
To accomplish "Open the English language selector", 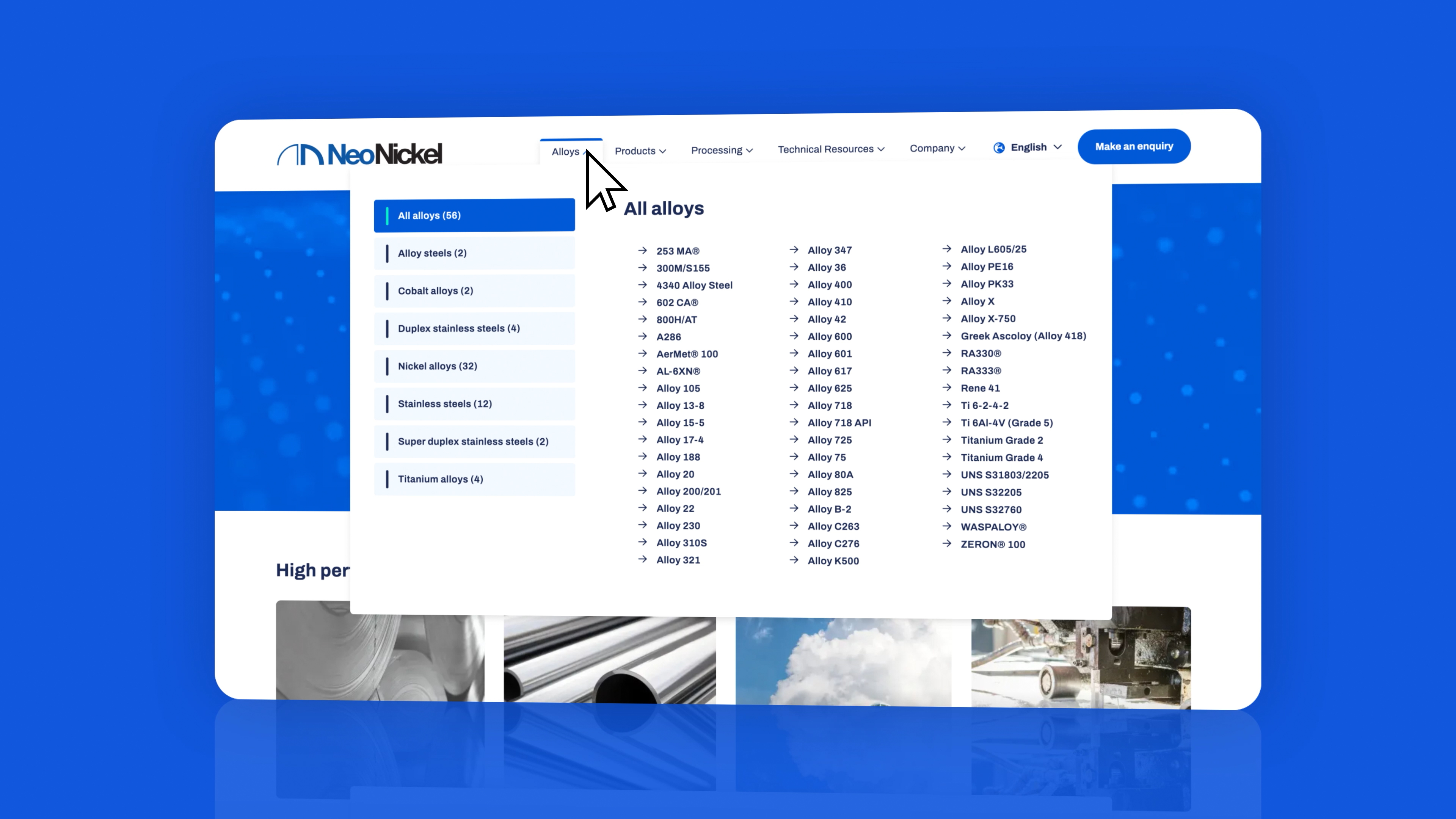I will [1029, 147].
